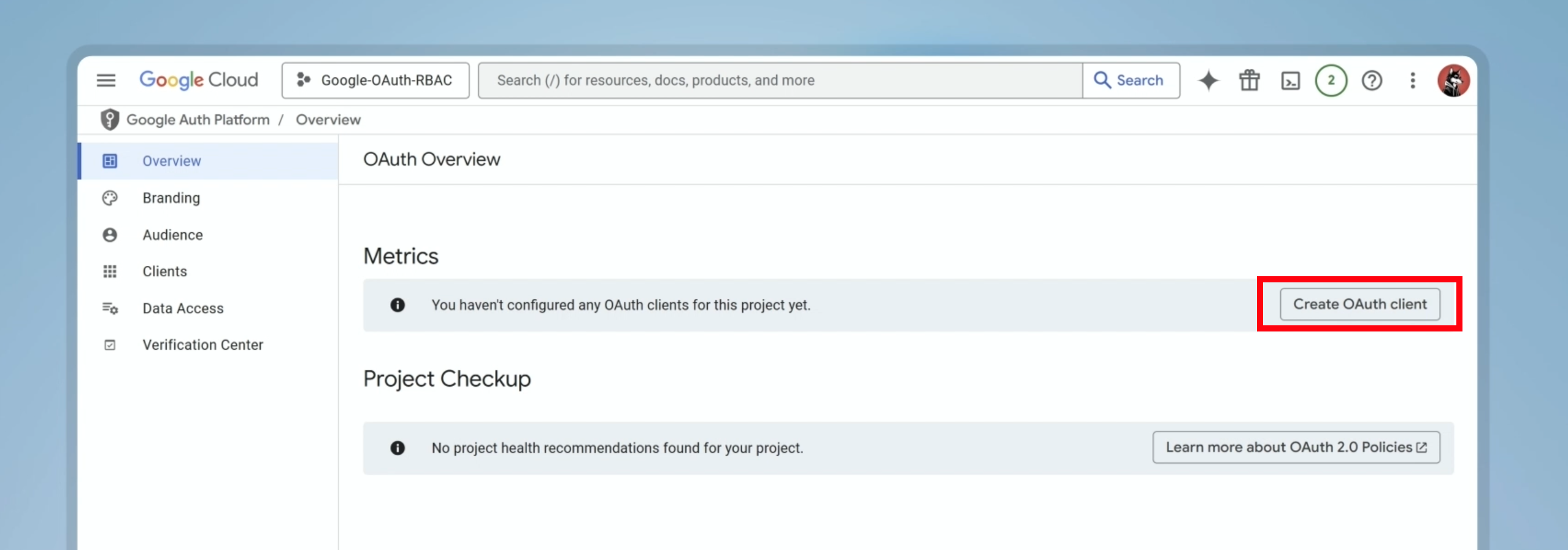Click the Google Cloud logo

(199, 80)
